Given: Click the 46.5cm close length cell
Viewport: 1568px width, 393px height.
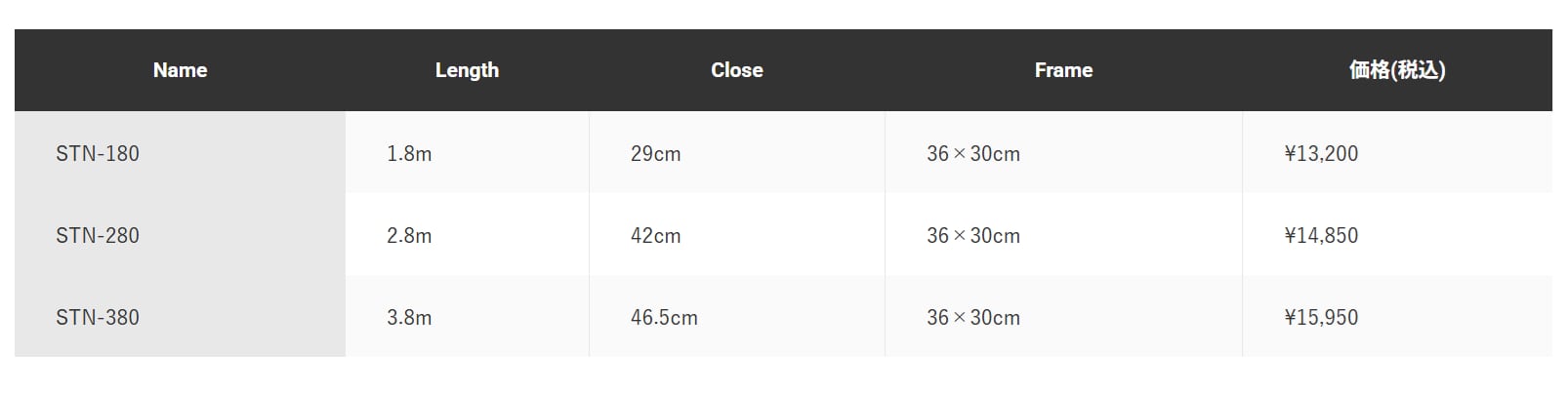Looking at the screenshot, I should coord(664,318).
